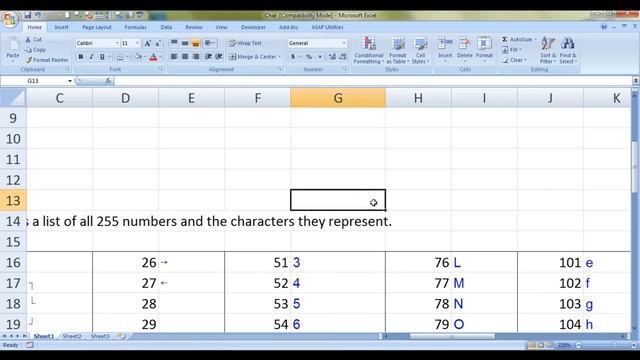Switch to Sheet3 tab

pyautogui.click(x=100, y=336)
